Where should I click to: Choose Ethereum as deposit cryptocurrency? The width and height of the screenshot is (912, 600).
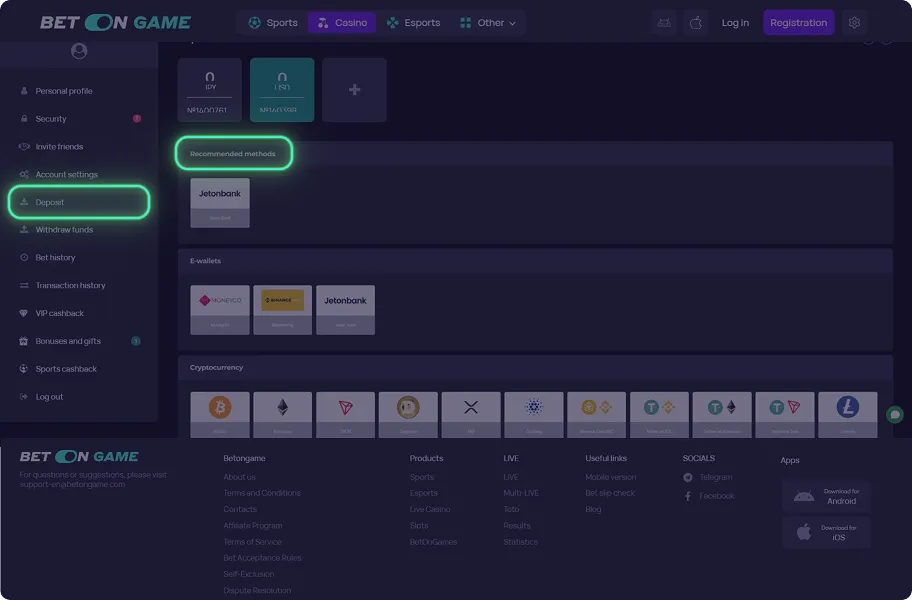pos(282,412)
